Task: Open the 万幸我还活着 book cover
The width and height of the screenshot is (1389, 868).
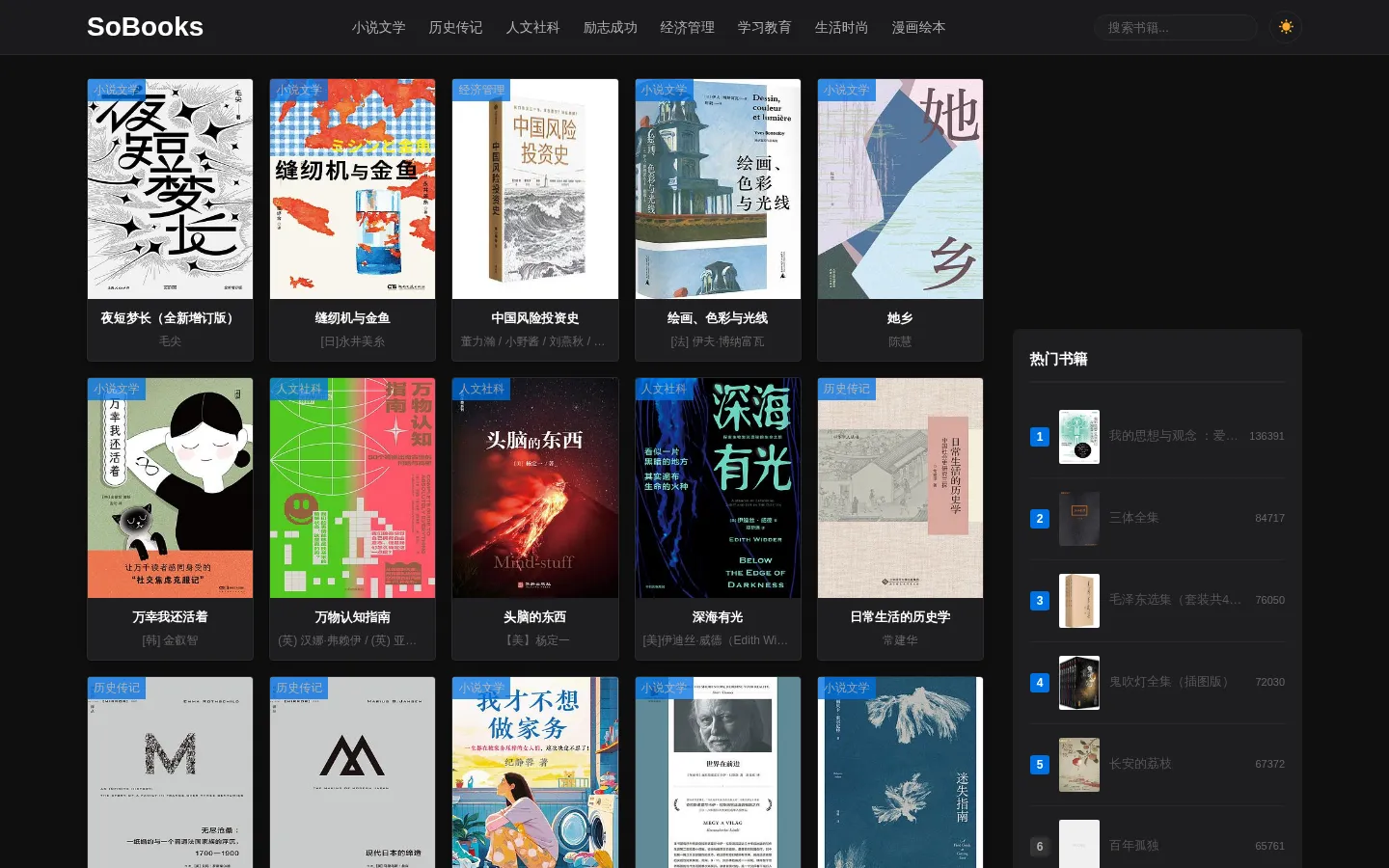Action: pyautogui.click(x=170, y=488)
